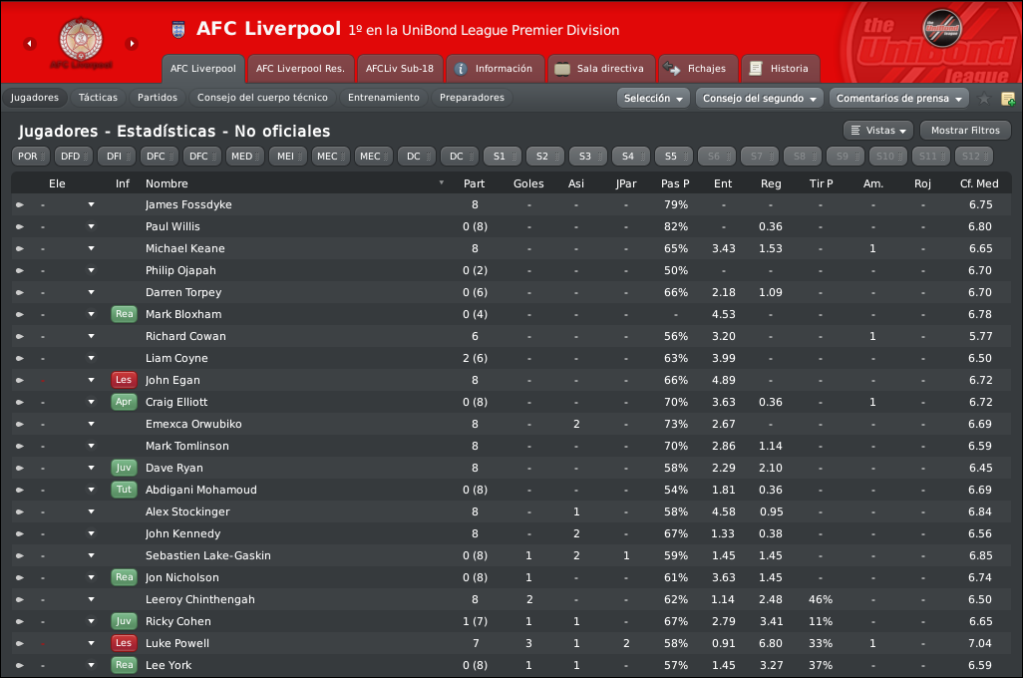The height and width of the screenshot is (678, 1023).
Task: Click the star bookmark icon
Action: click(x=984, y=99)
